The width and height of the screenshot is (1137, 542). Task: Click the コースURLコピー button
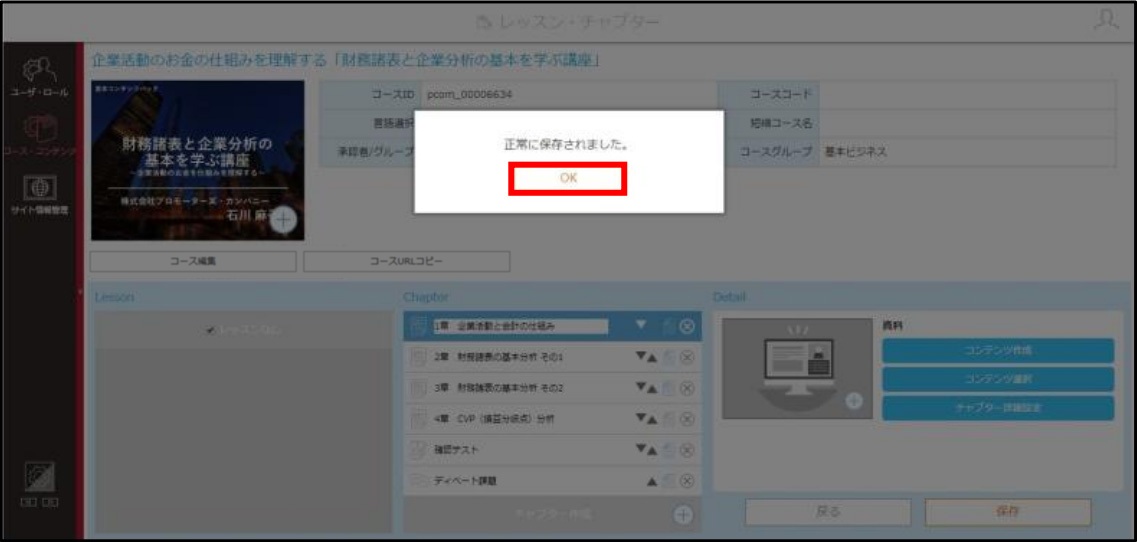click(x=406, y=261)
